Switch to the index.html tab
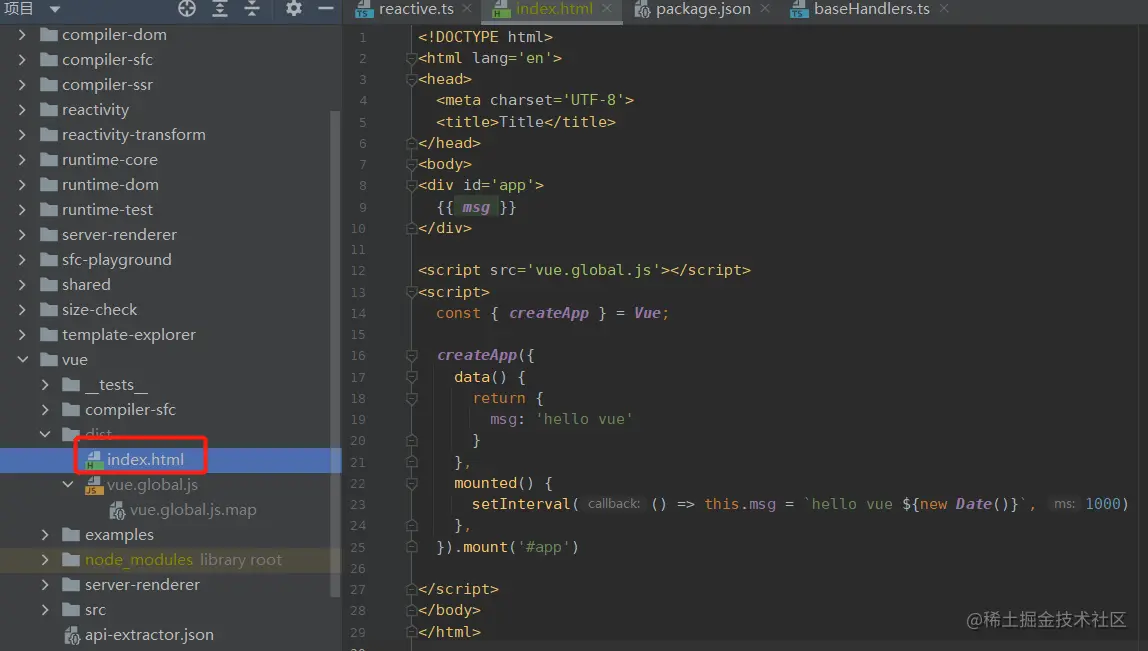The image size is (1148, 651). click(554, 9)
